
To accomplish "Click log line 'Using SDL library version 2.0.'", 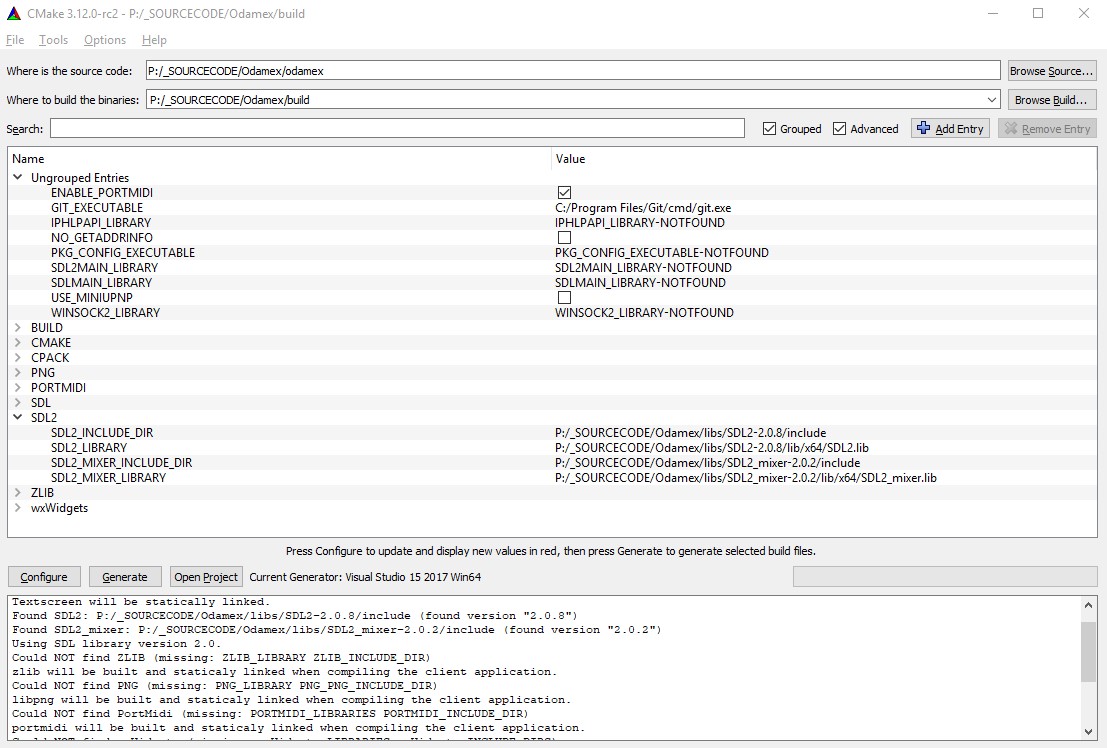I will 116,643.
